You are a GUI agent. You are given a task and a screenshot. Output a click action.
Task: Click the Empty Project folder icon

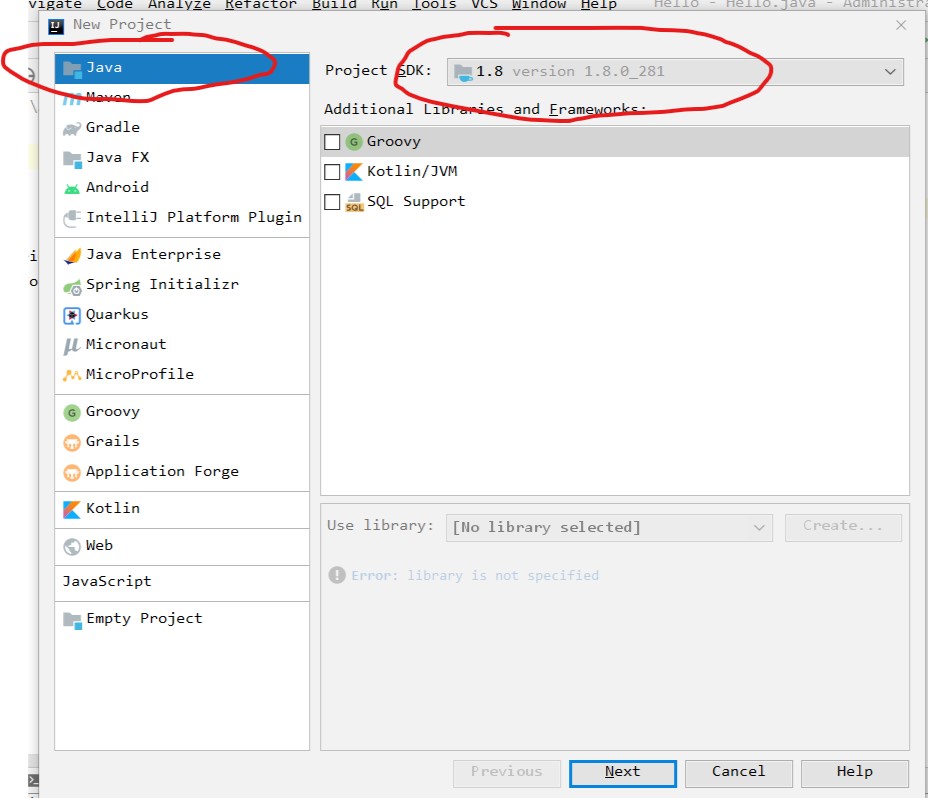click(72, 620)
